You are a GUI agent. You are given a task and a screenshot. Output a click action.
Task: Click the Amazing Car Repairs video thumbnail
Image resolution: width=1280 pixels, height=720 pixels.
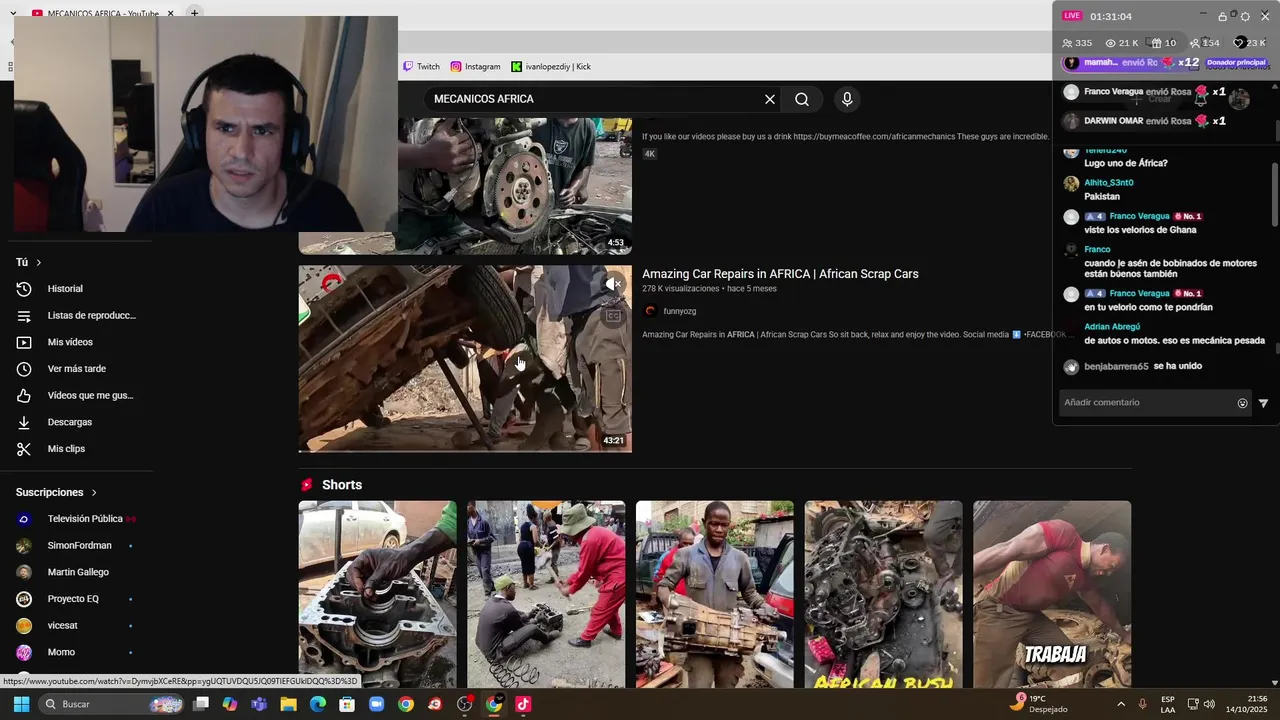pyautogui.click(x=465, y=359)
